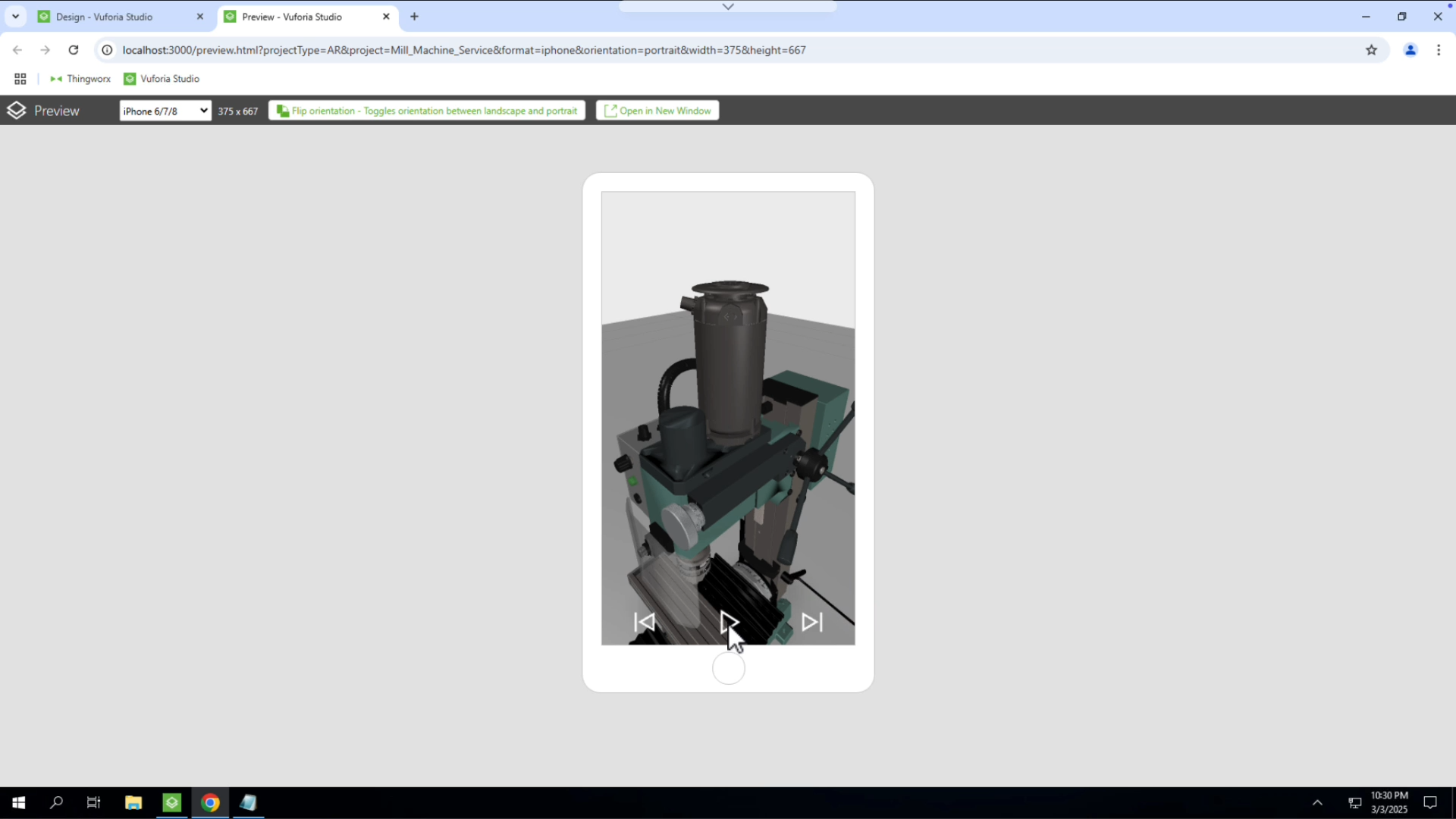Screen dimensions: 1456x819
Task: Open the Thingworx bookmark
Action: (x=80, y=79)
